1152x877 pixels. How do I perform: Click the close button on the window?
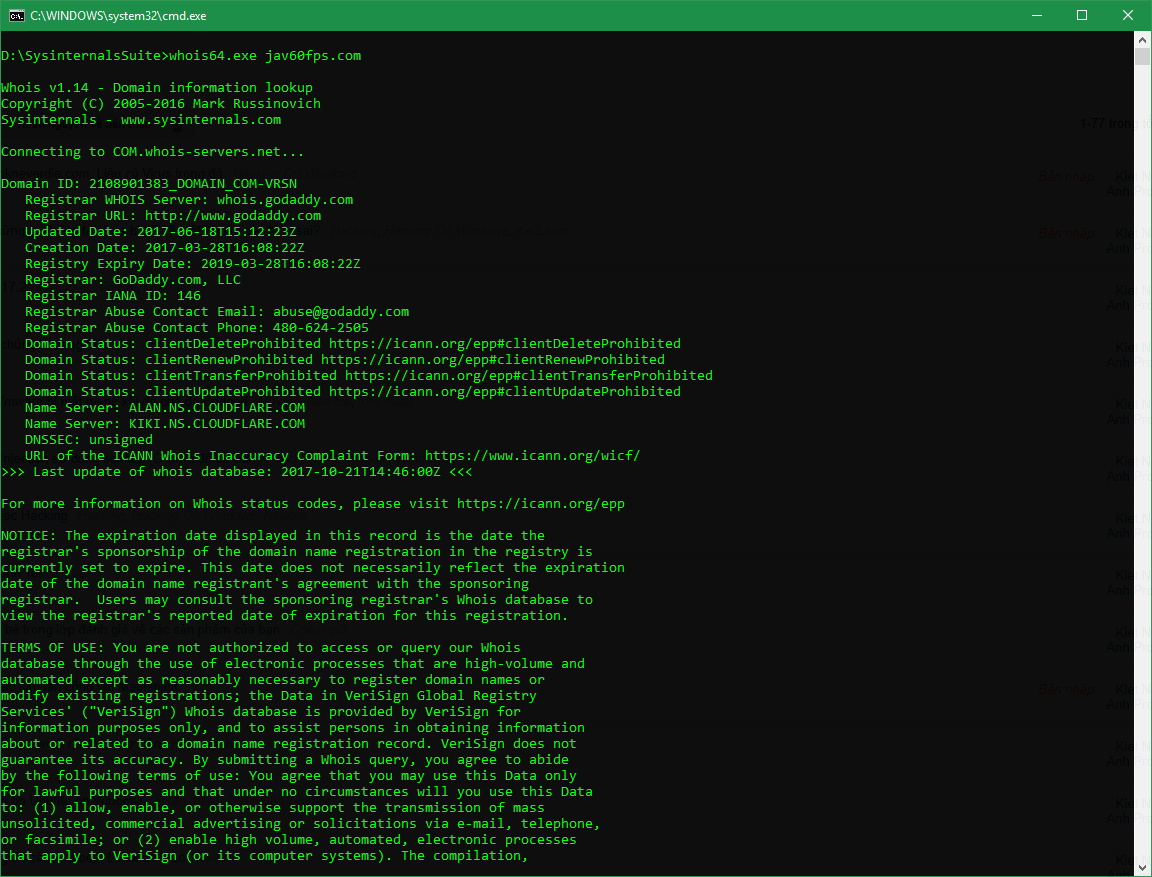click(1128, 15)
